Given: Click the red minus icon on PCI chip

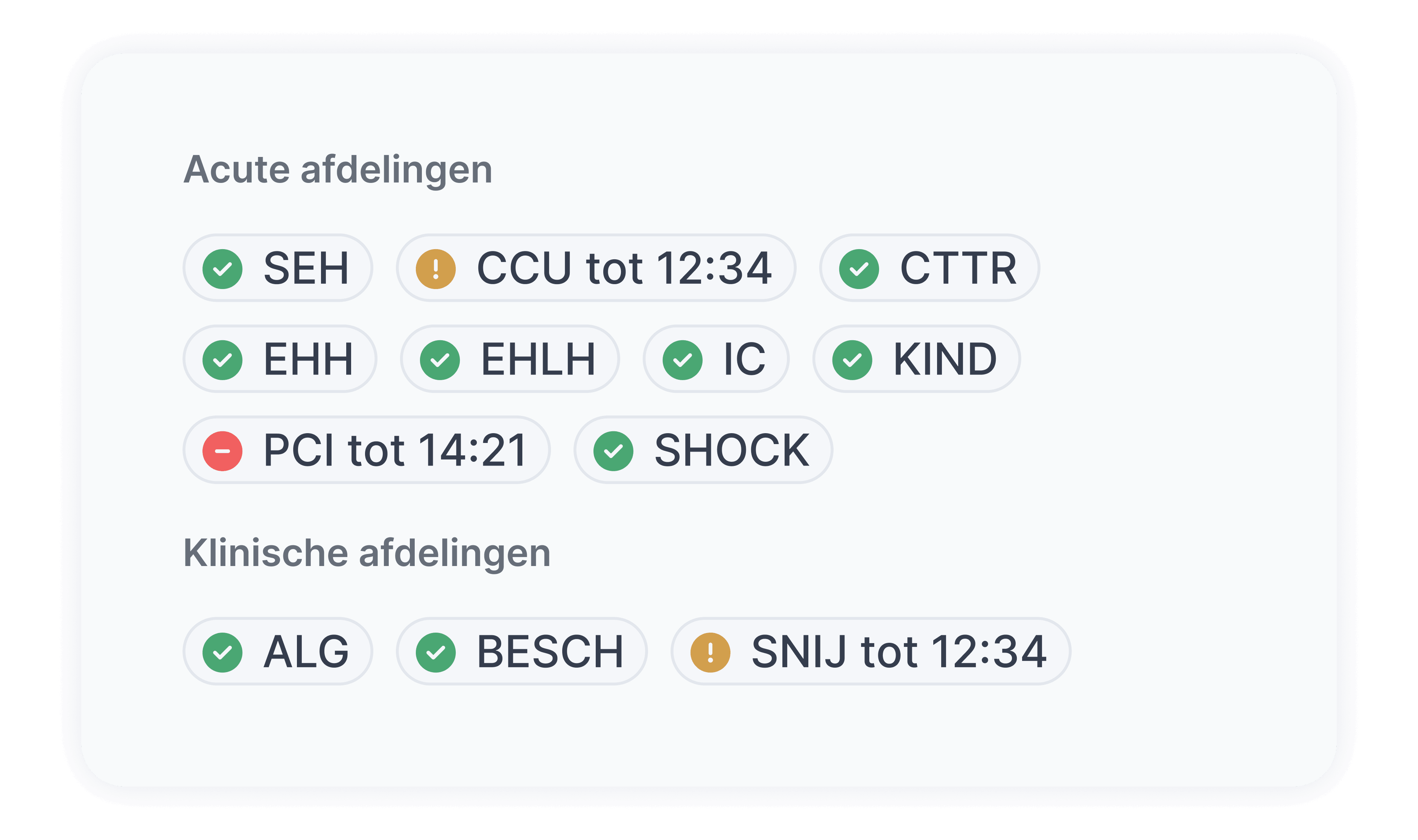Looking at the screenshot, I should tap(222, 451).
